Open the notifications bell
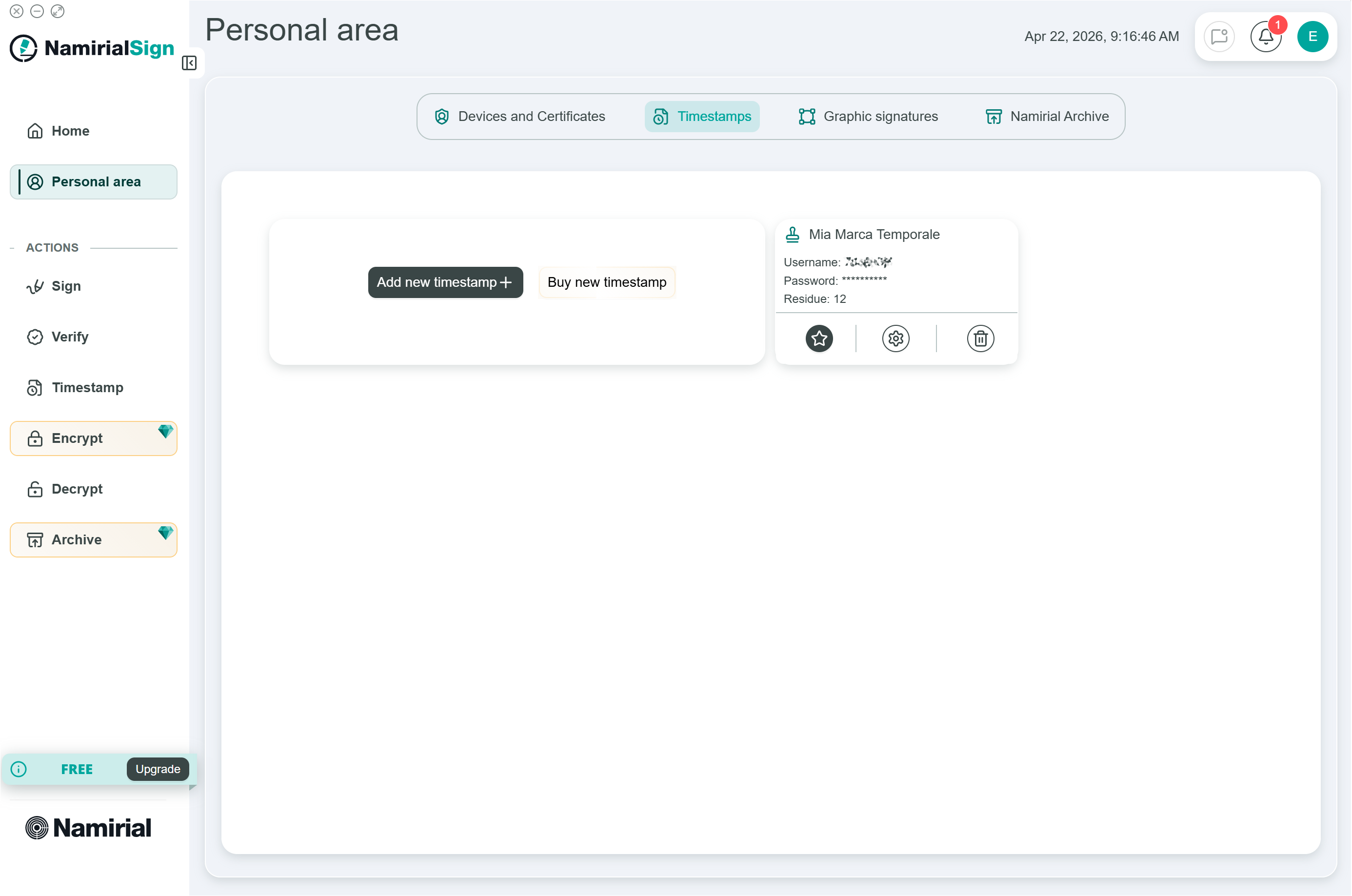Image resolution: width=1352 pixels, height=896 pixels. pos(1265,37)
